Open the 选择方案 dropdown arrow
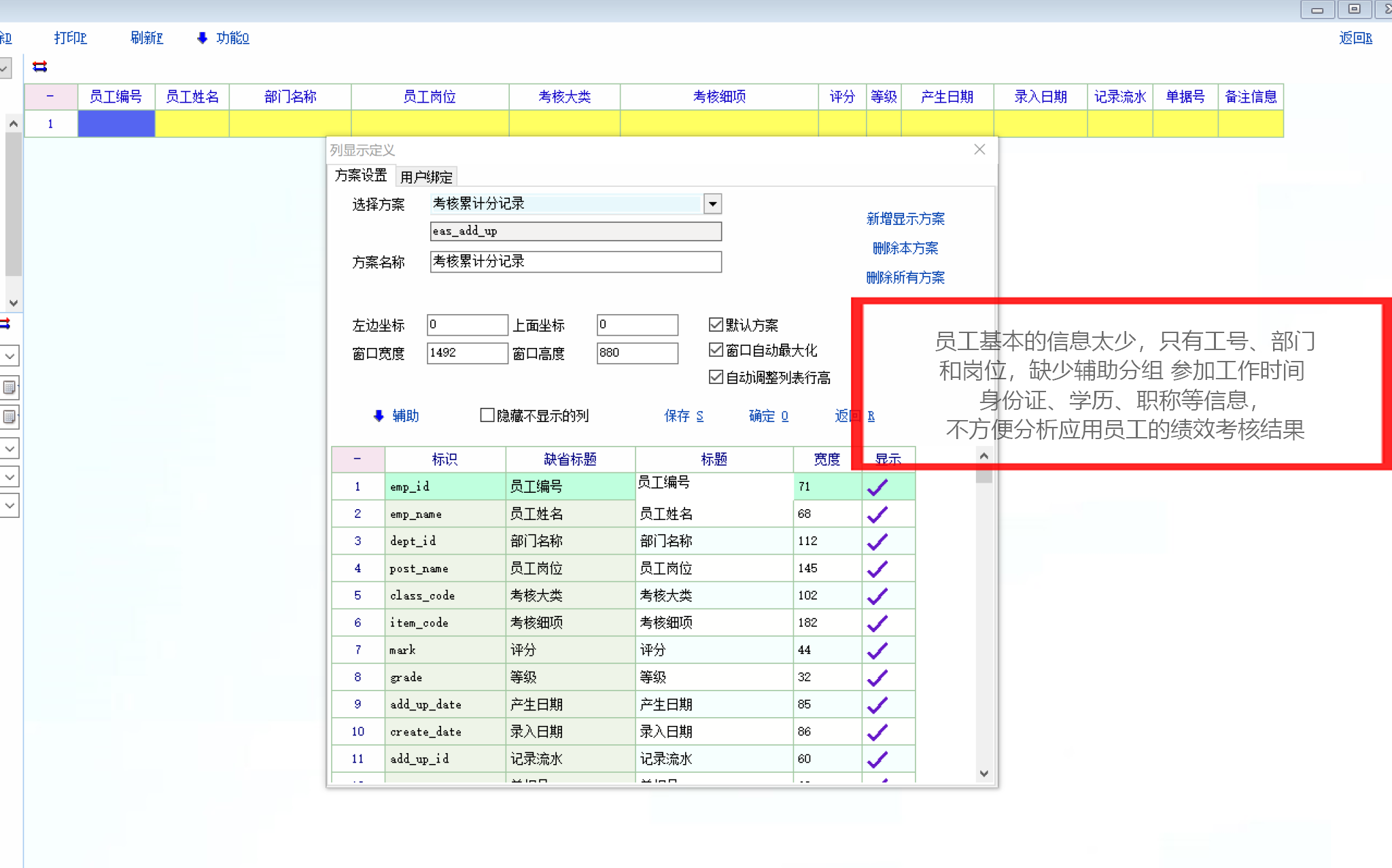 click(712, 204)
